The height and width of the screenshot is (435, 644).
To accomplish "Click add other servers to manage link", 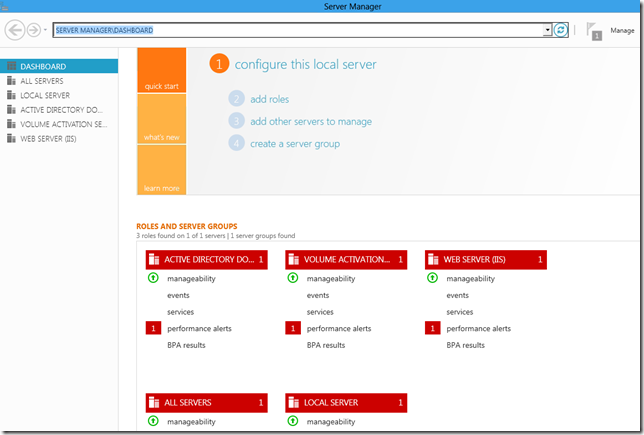I will [311, 122].
